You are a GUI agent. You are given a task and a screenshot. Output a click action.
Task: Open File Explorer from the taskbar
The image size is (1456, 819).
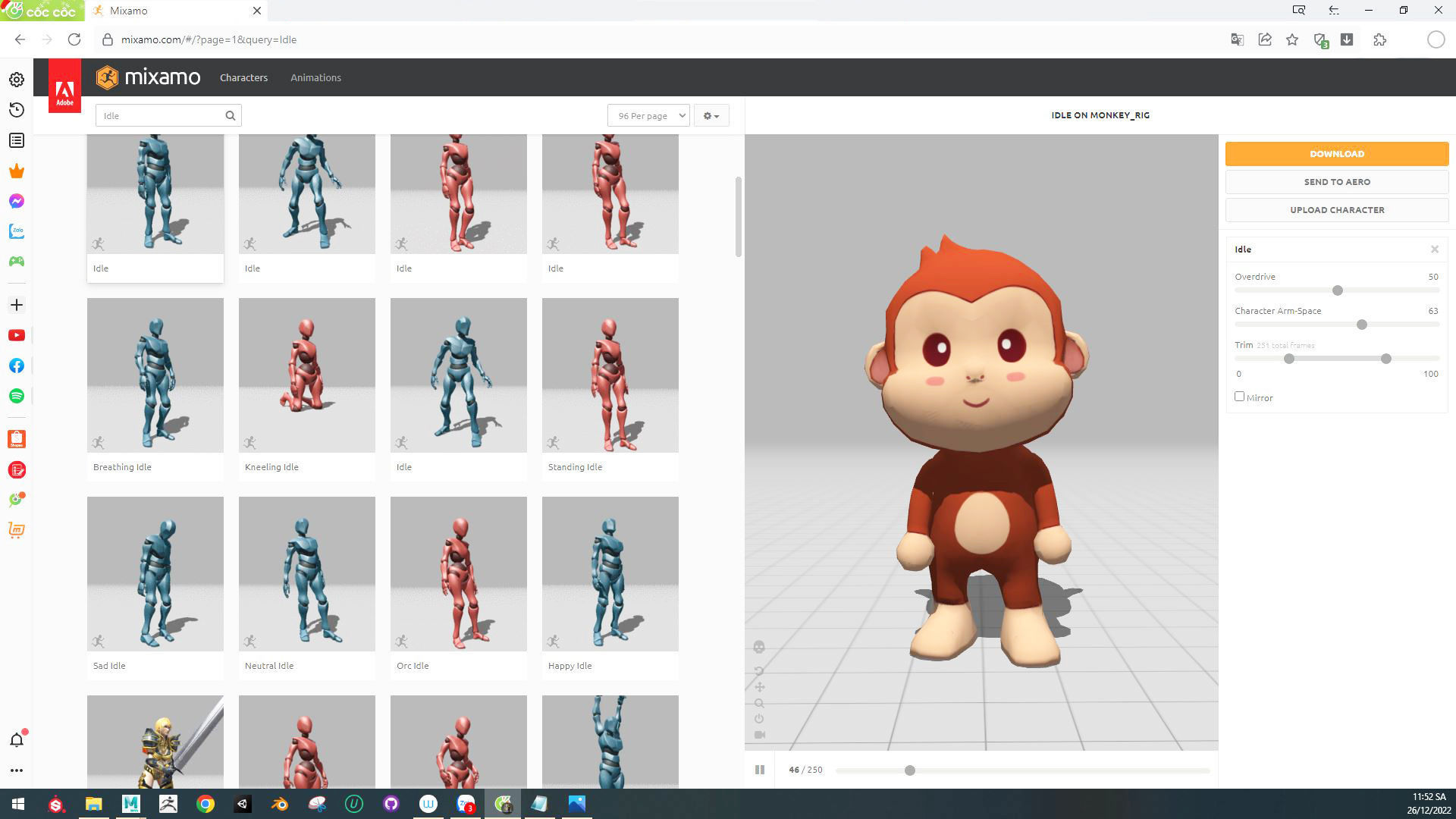(x=93, y=804)
